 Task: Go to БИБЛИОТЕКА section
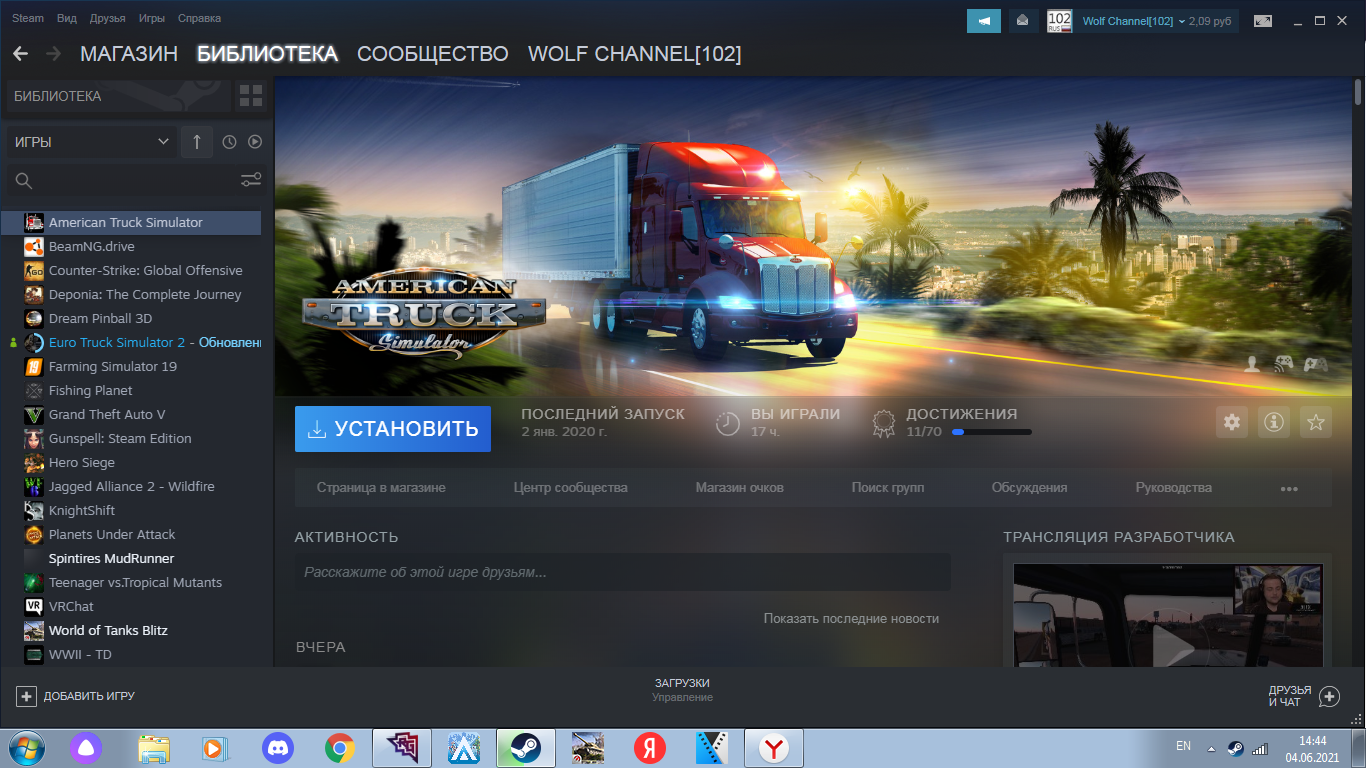point(267,54)
